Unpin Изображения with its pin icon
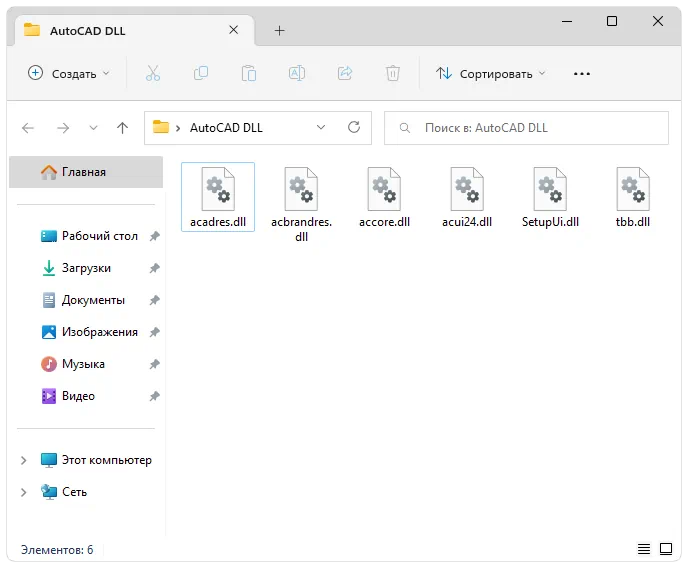Image resolution: width=687 pixels, height=567 pixels. (x=154, y=332)
